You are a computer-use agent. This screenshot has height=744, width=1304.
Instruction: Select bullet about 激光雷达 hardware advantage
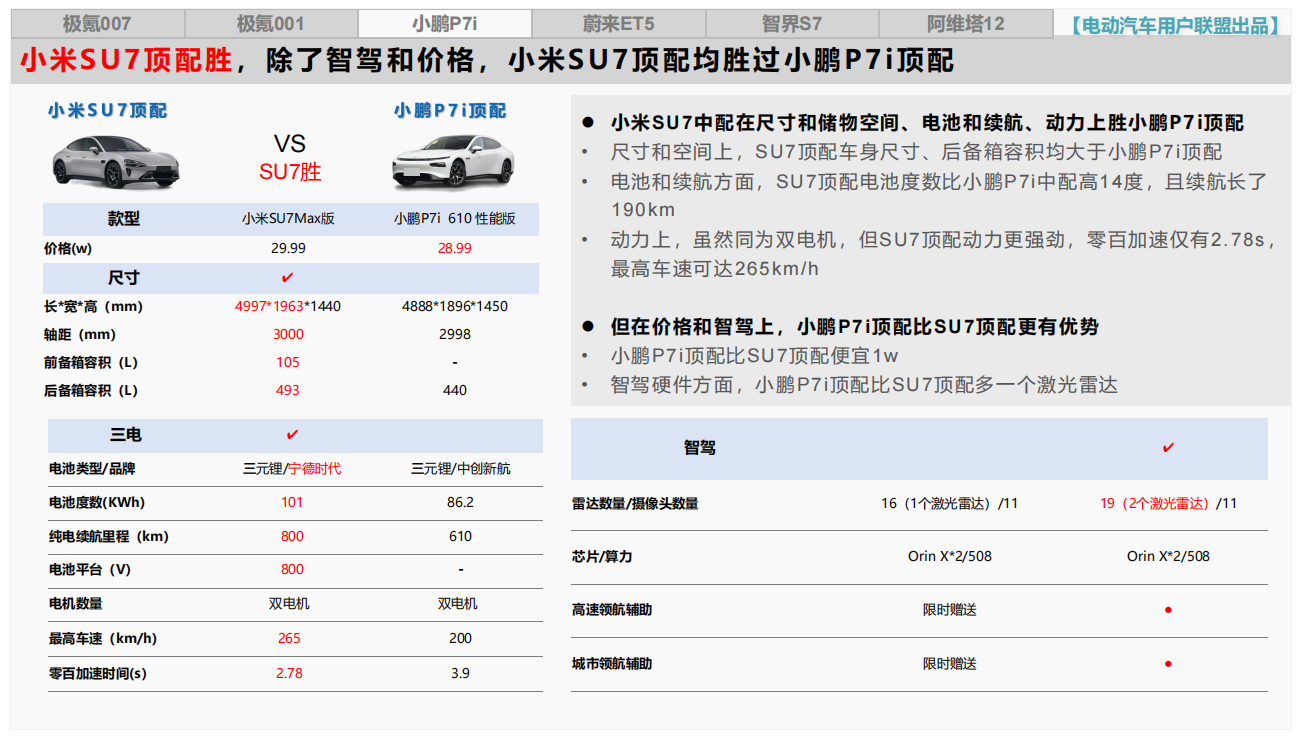point(864,385)
